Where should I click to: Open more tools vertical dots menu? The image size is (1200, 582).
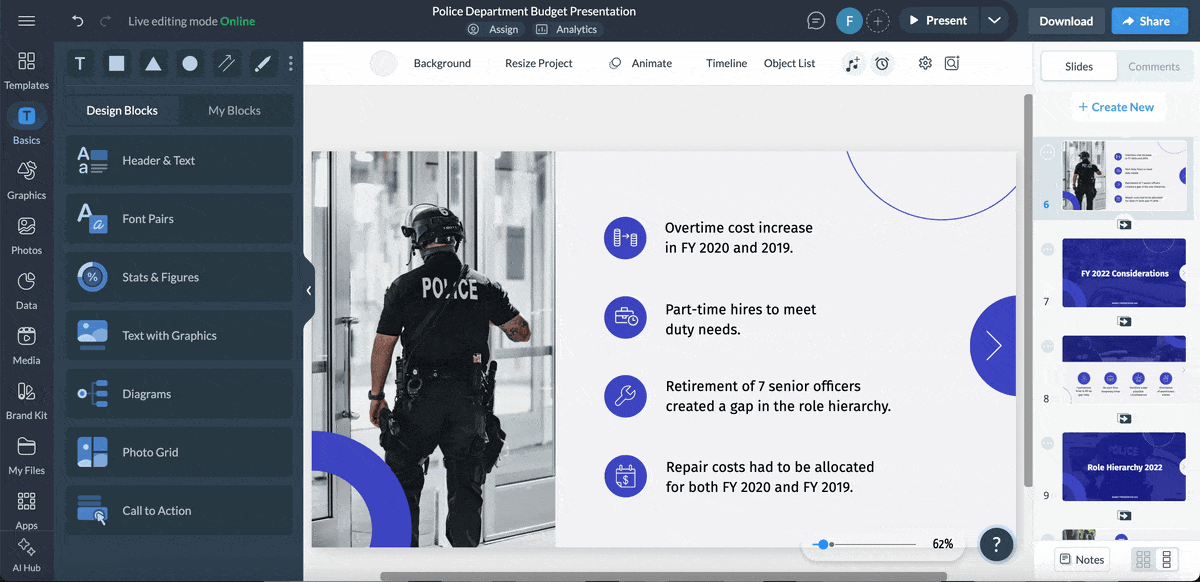click(291, 64)
